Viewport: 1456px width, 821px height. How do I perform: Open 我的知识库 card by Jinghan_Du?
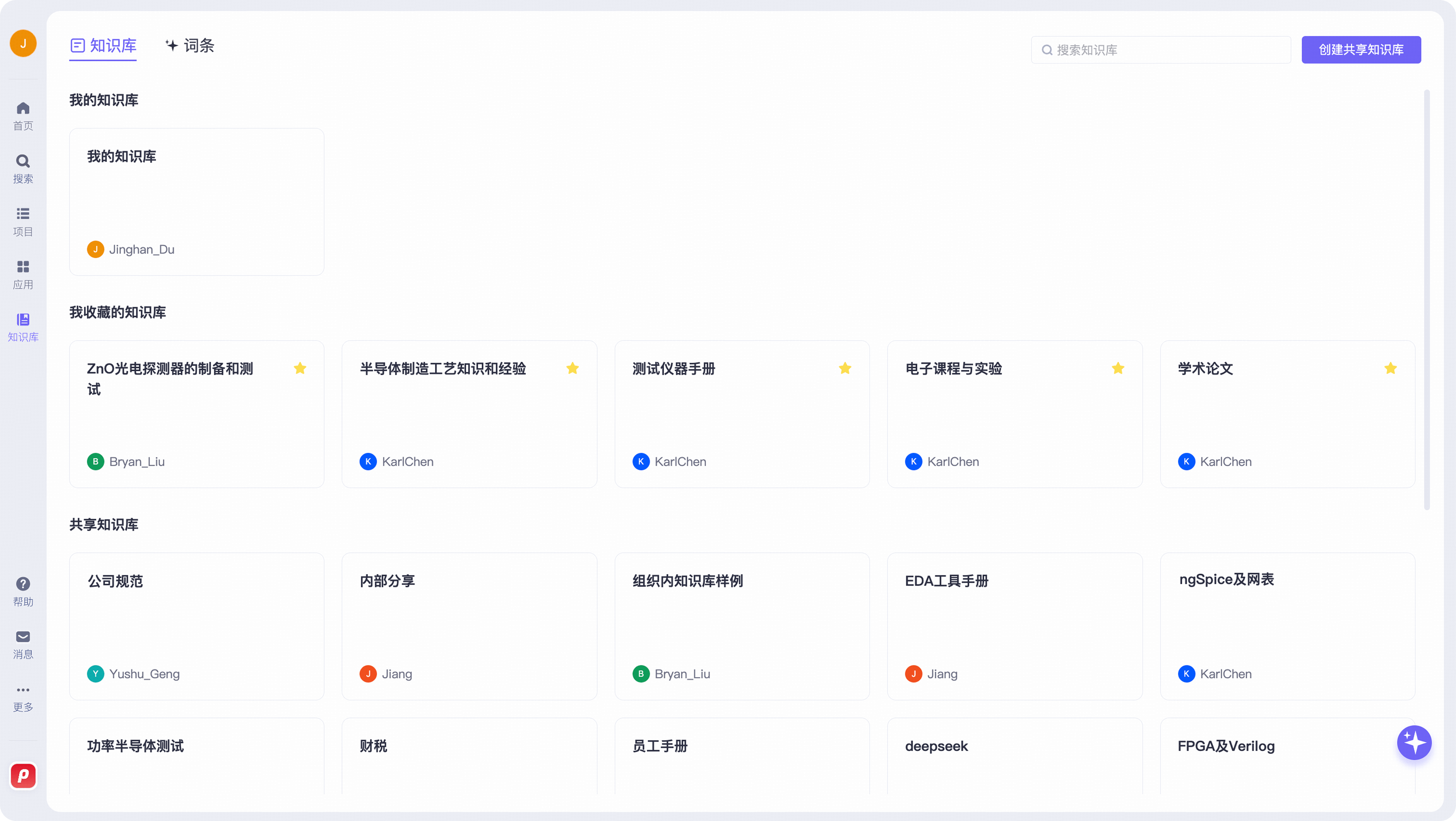tap(197, 202)
